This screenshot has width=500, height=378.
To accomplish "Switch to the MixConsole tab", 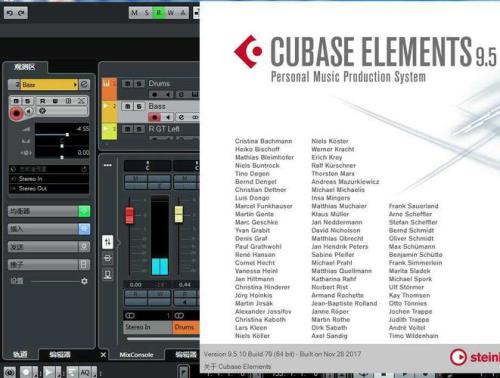I will pyautogui.click(x=136, y=355).
